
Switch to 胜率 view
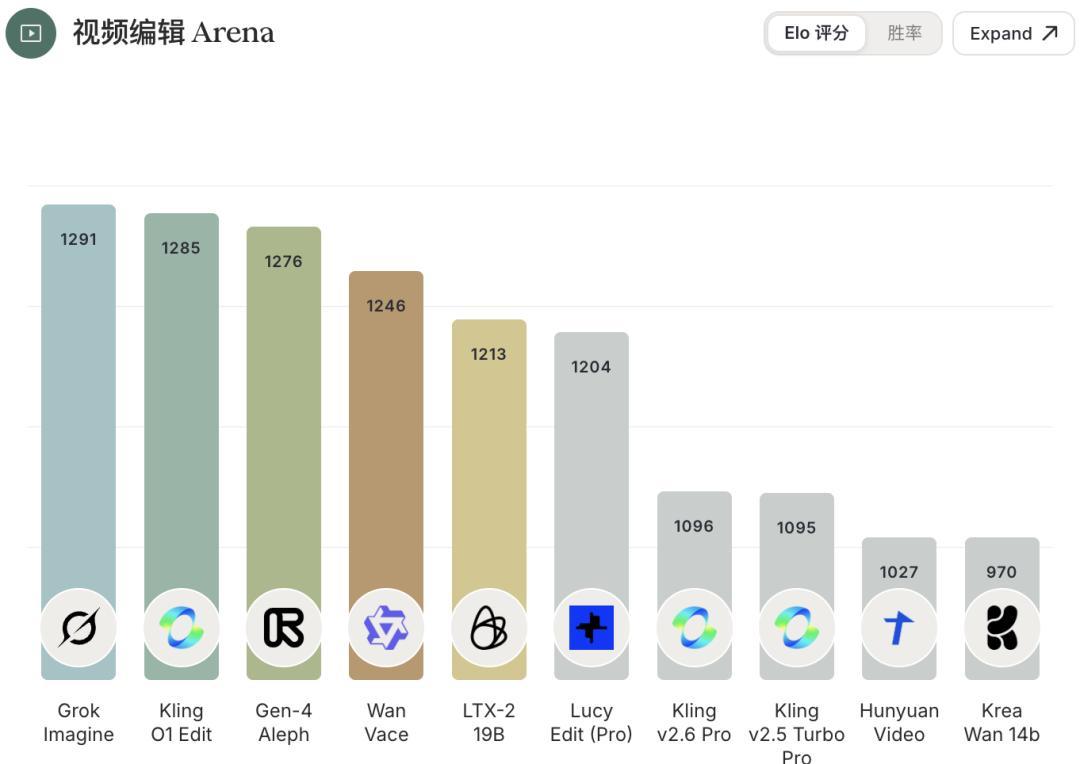pyautogui.click(x=904, y=33)
